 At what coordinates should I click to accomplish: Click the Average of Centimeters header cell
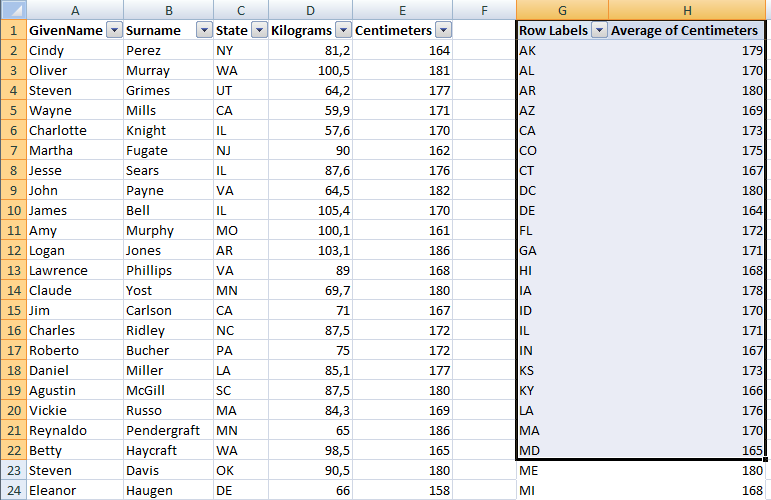(687, 30)
